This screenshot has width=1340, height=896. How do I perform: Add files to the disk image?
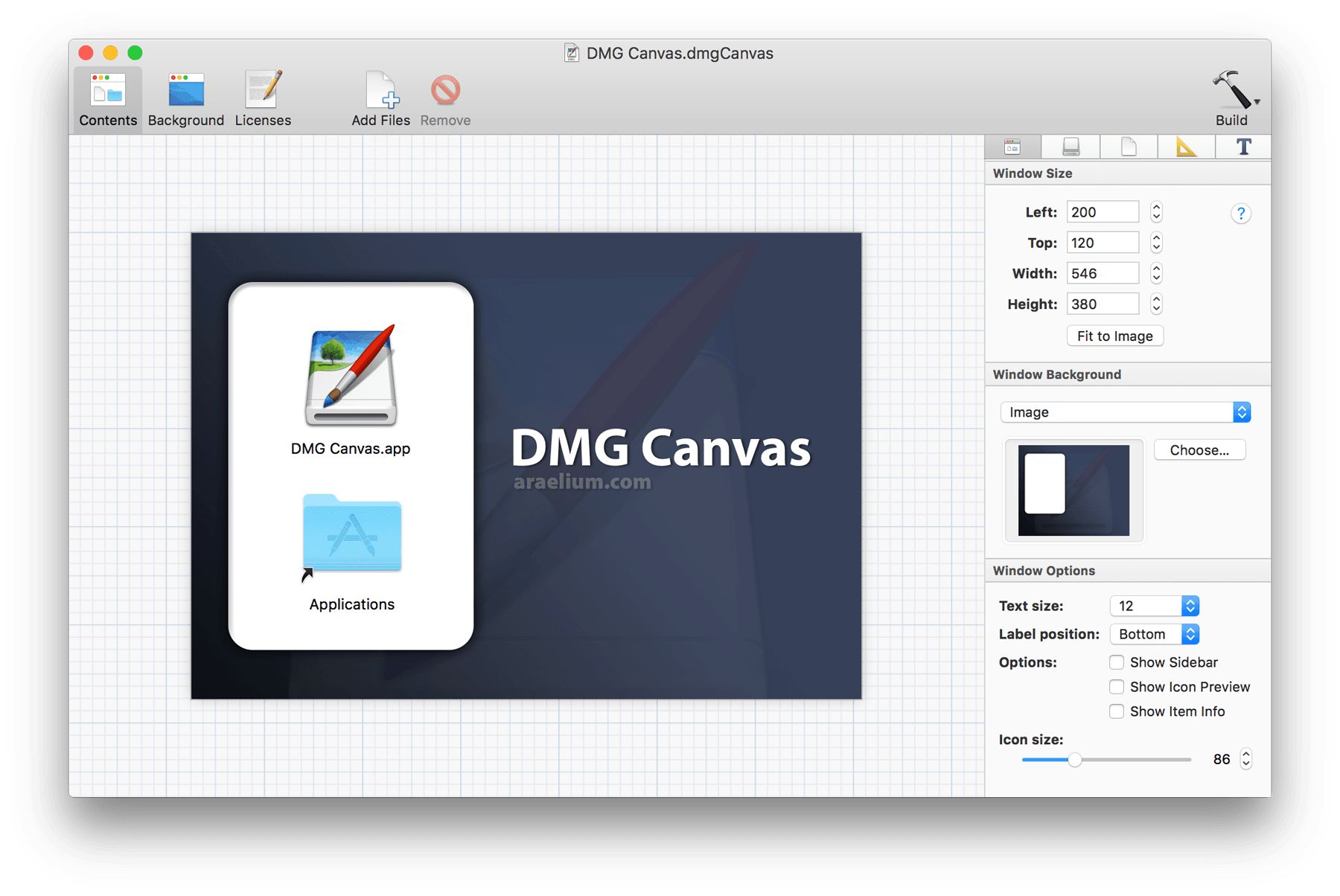point(380,97)
